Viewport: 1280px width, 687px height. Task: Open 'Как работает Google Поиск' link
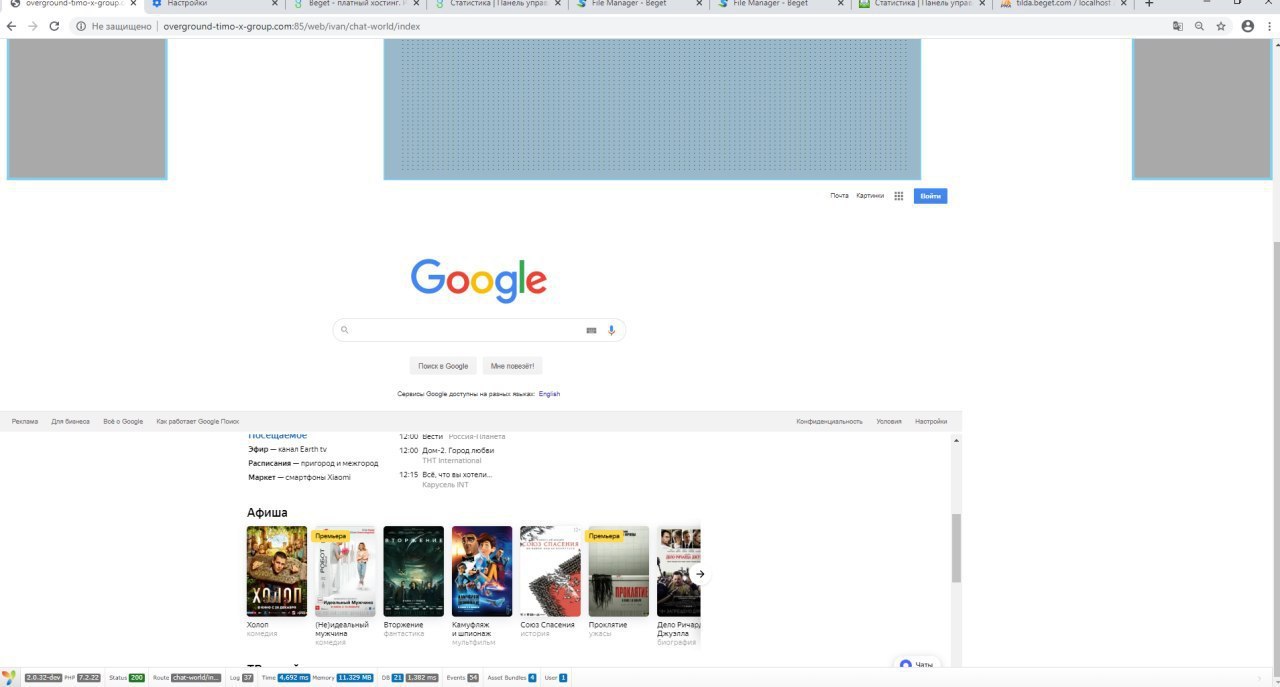point(198,422)
